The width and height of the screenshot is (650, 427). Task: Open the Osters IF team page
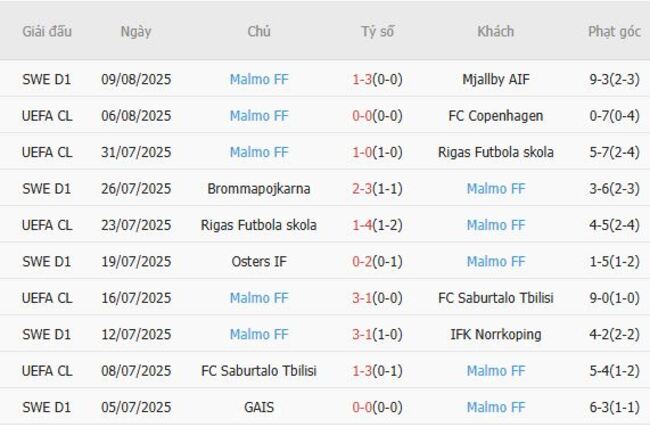click(259, 262)
